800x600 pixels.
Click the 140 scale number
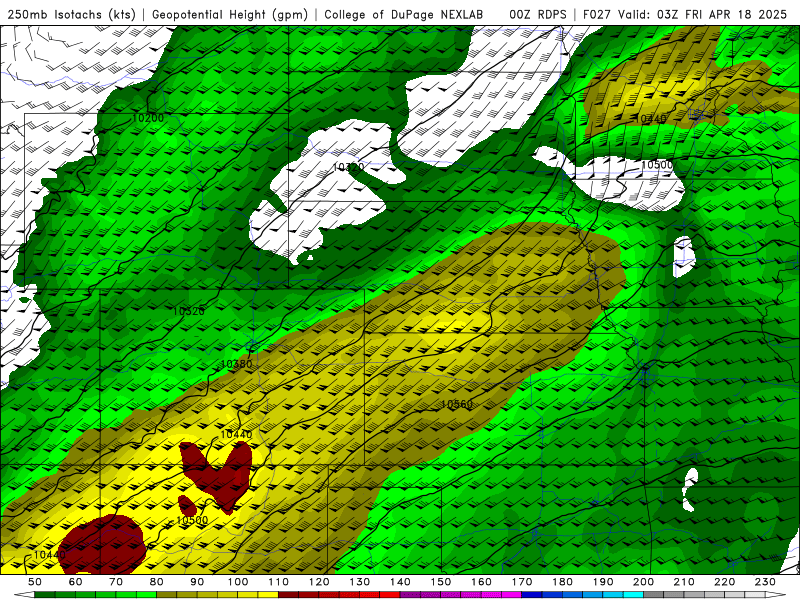(x=400, y=582)
